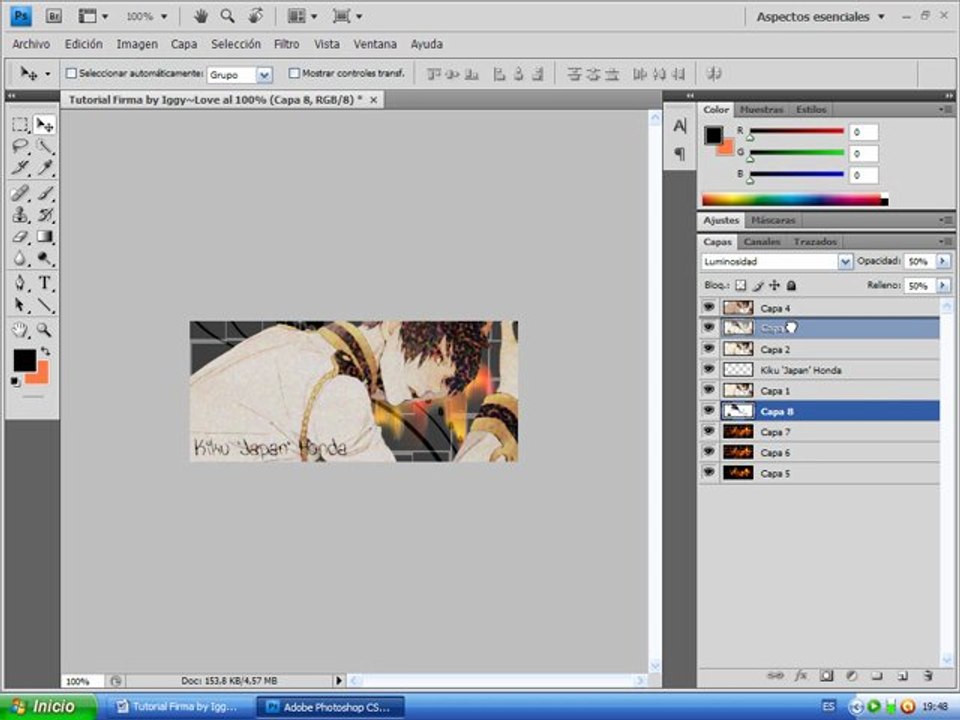This screenshot has width=960, height=720.
Task: Hide the Capa 4 layer
Action: pyautogui.click(x=709, y=307)
